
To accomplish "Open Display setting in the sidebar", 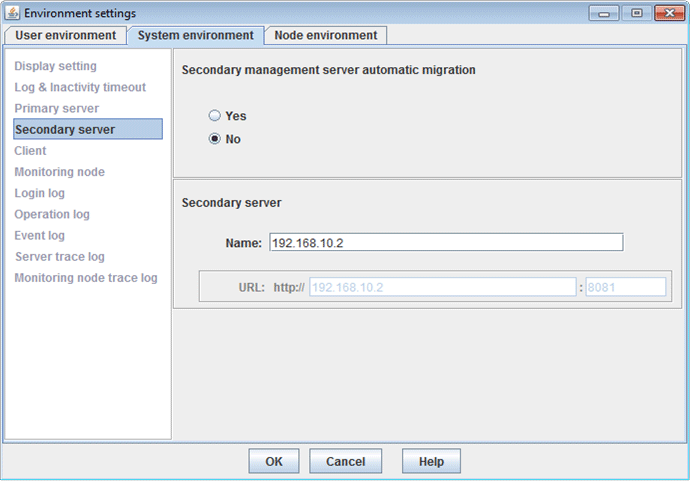I will (x=55, y=66).
